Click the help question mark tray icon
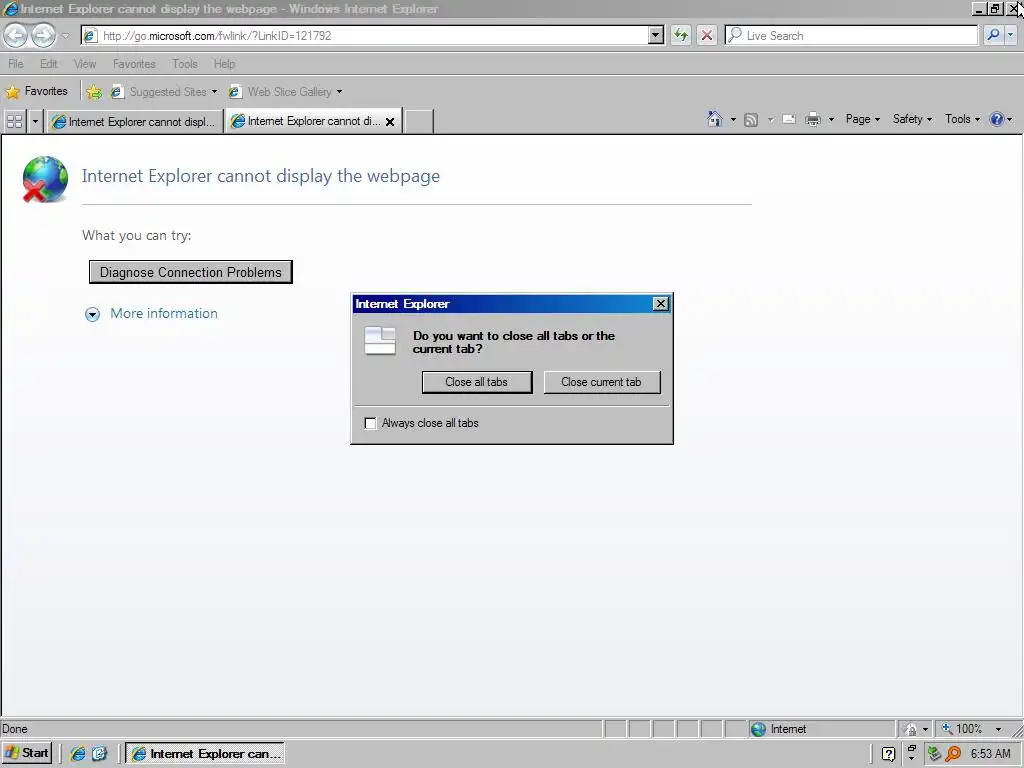This screenshot has width=1024, height=768. [x=888, y=754]
